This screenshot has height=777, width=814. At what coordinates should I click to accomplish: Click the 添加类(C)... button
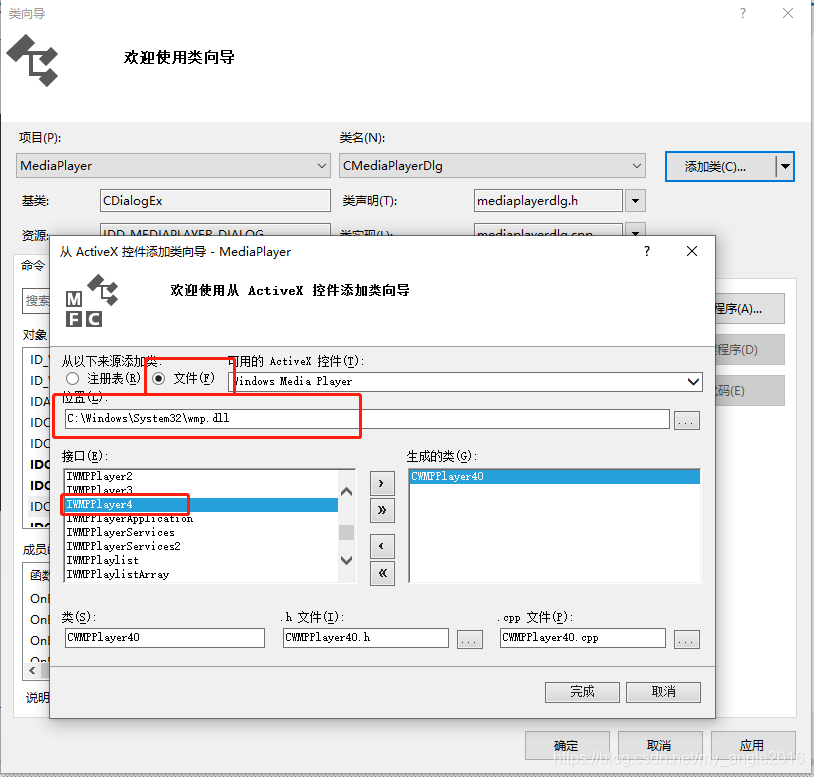(x=721, y=167)
